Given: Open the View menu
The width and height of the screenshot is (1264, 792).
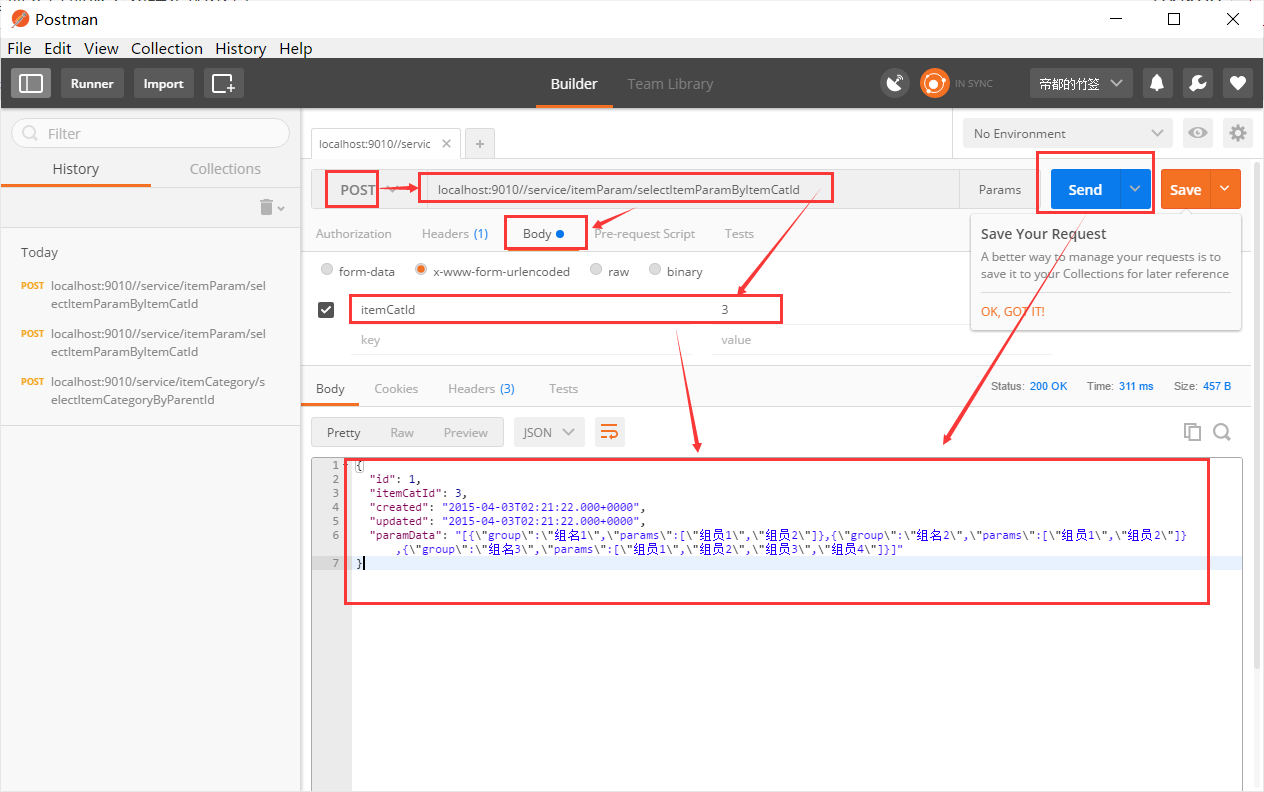Looking at the screenshot, I should point(101,48).
